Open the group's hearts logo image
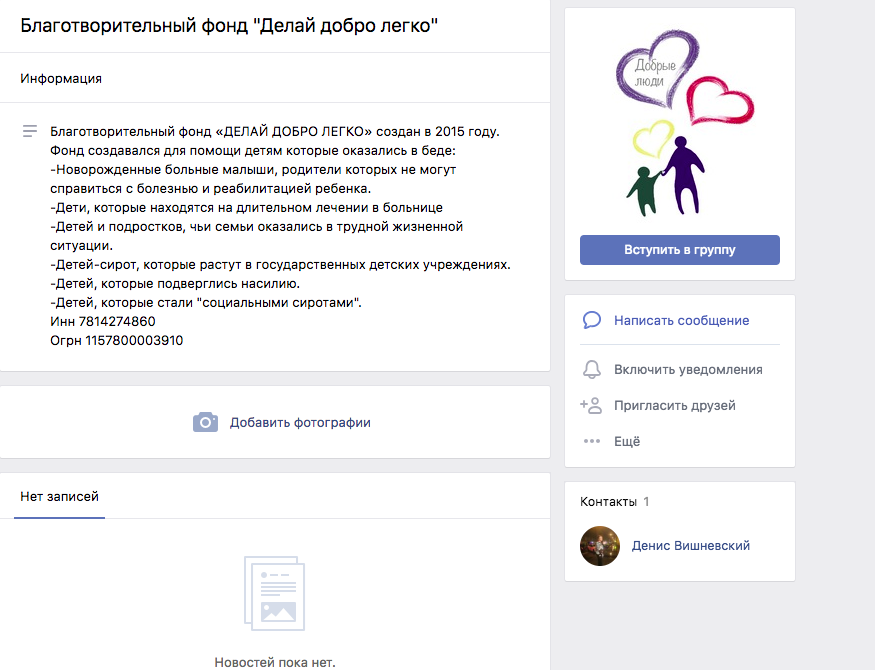875x670 pixels. (679, 125)
